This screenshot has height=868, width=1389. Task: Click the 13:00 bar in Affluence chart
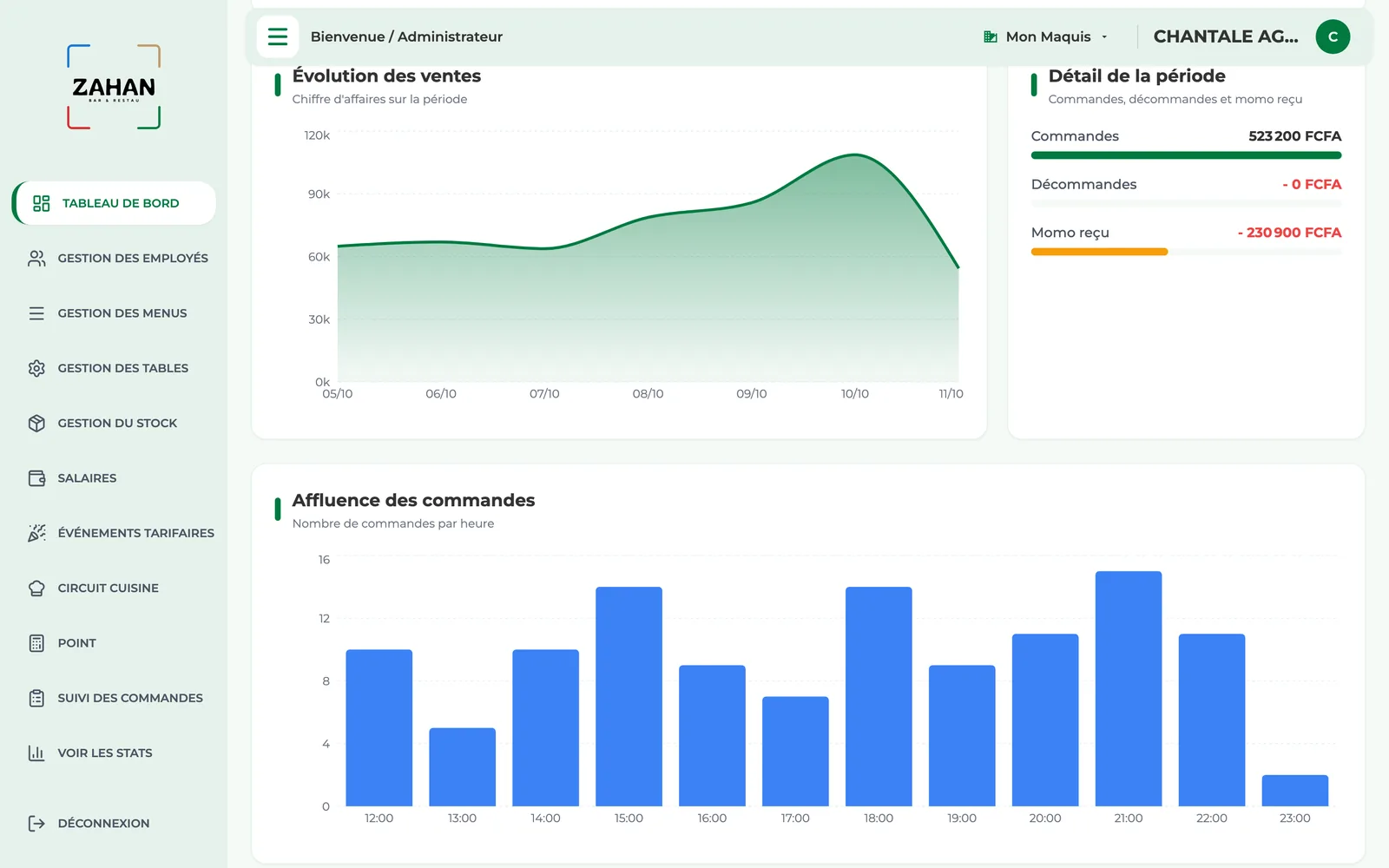[x=462, y=767]
